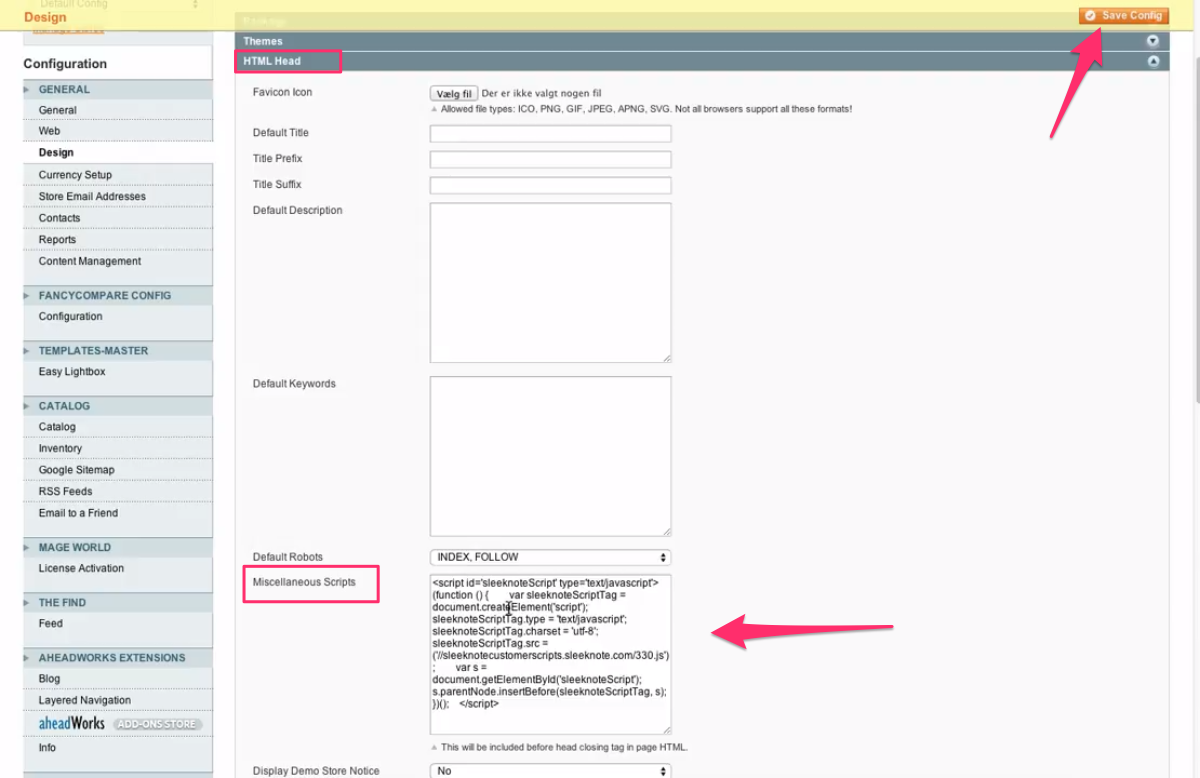The width and height of the screenshot is (1200, 778).
Task: Collapse THE FIND sidebar group
Action: [117, 602]
